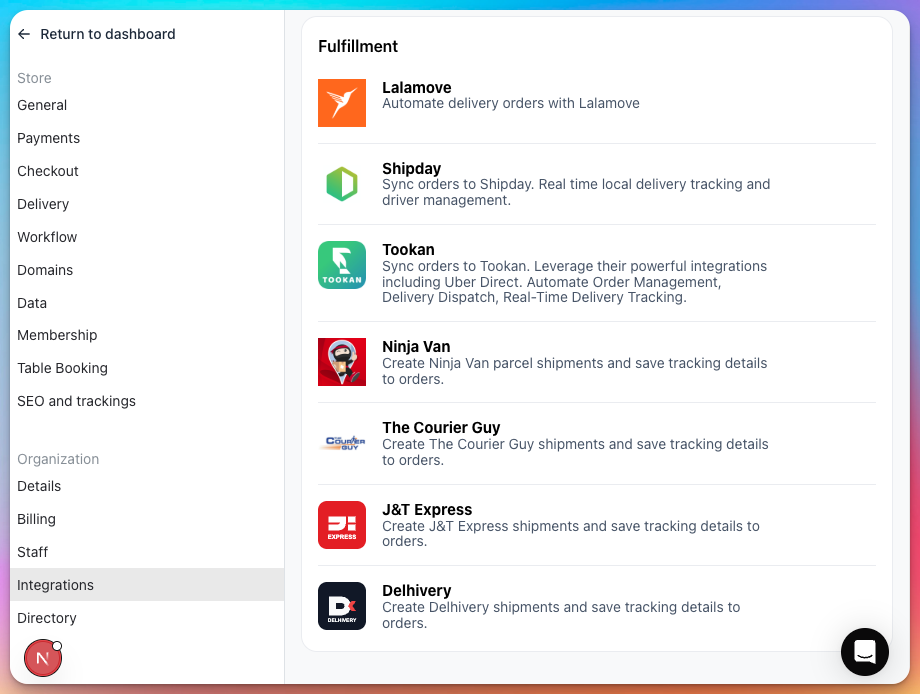The height and width of the screenshot is (694, 920).
Task: Navigate to Domains settings
Action: 45,270
